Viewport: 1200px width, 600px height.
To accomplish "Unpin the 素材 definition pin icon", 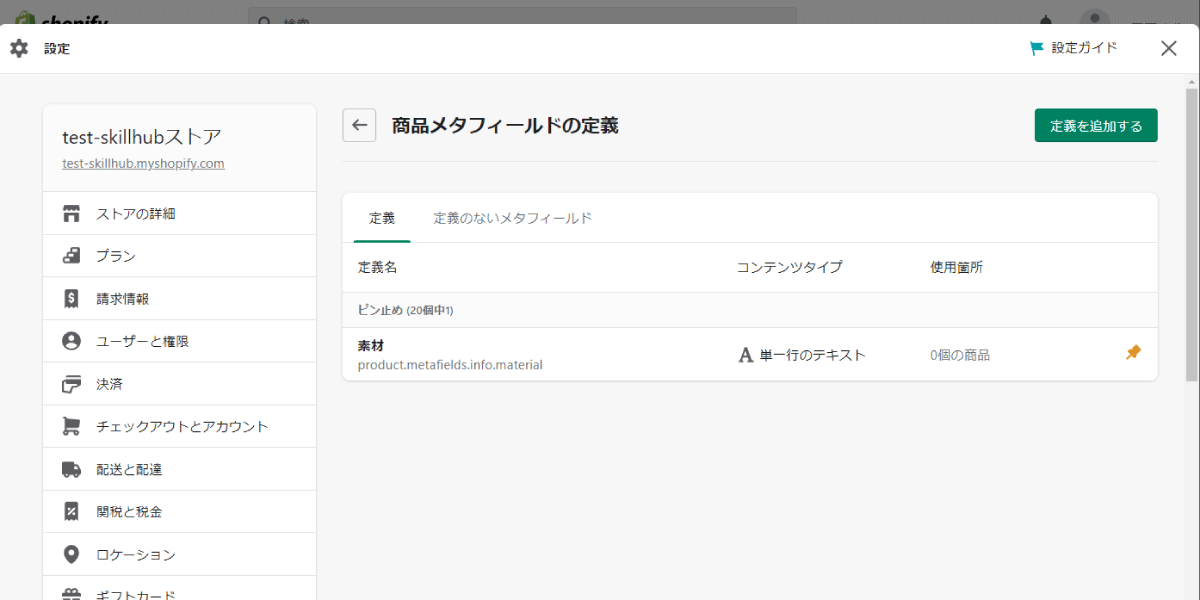I will tap(1133, 353).
